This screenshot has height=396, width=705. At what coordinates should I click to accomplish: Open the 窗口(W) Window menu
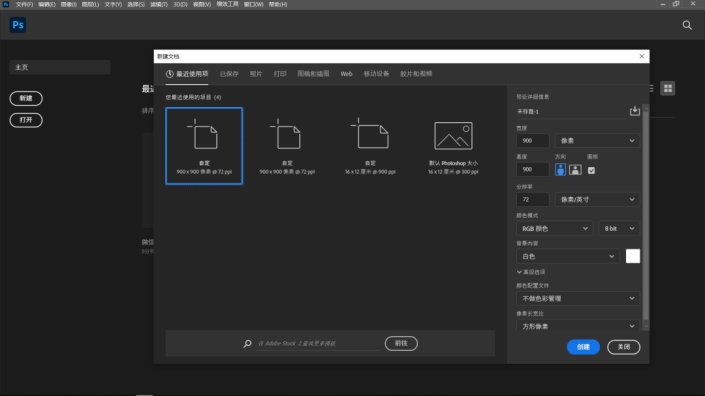254,4
